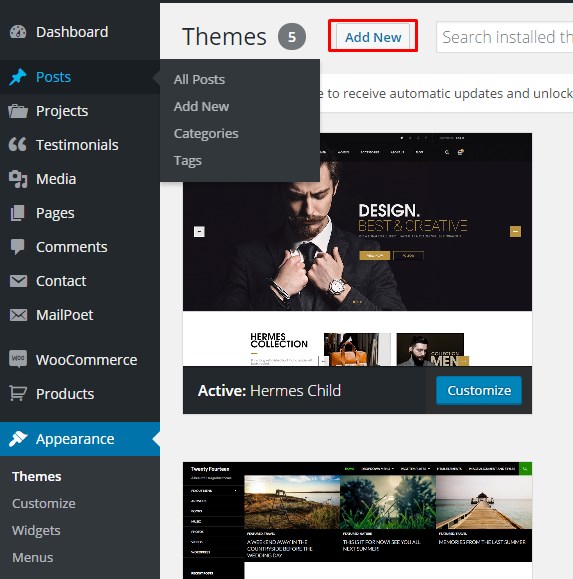Screen dimensions: 573x579
Task: Click the Products cart icon
Action: (18, 393)
